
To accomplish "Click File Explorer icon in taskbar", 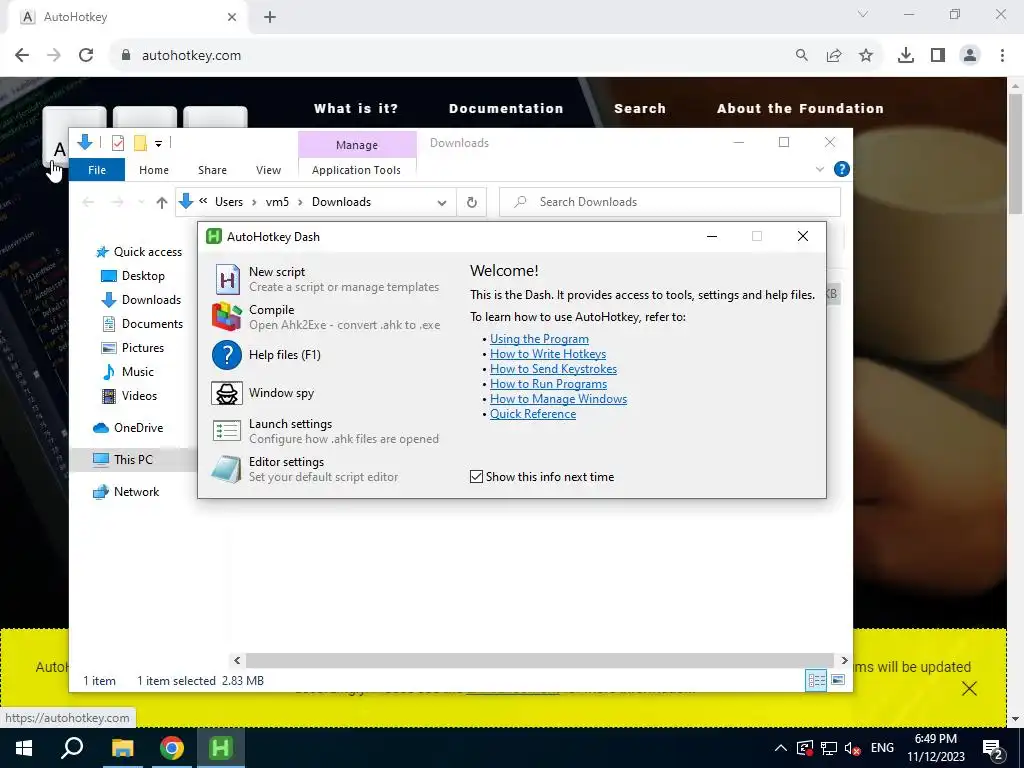I will coord(122,748).
